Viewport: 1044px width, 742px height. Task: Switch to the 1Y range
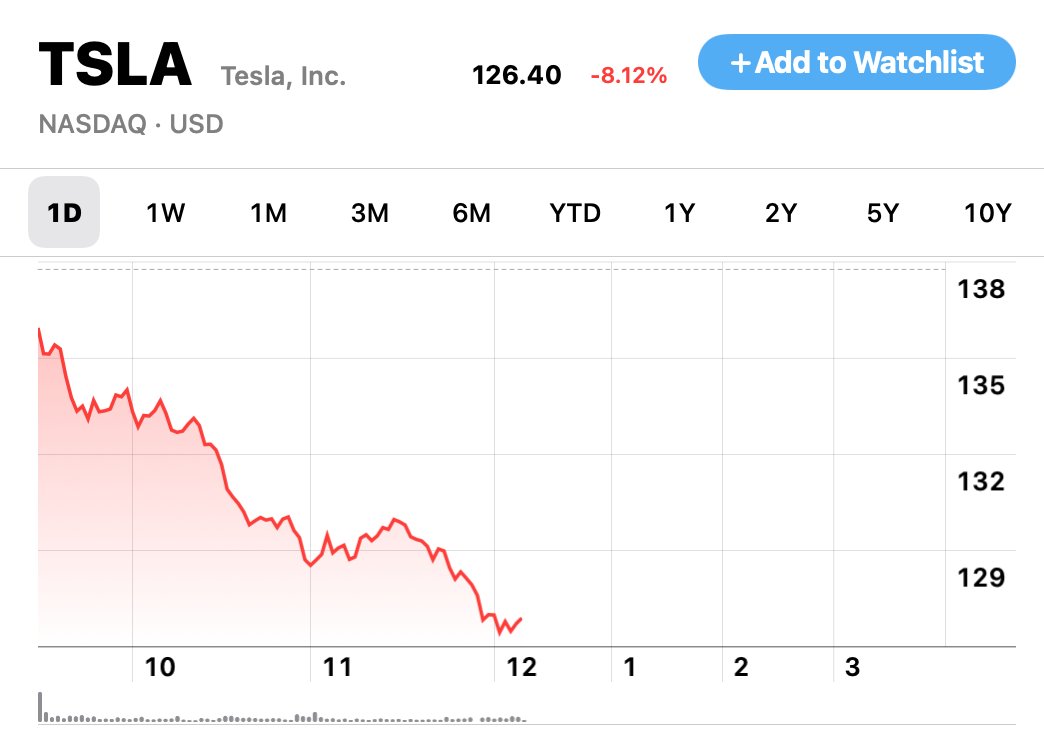coord(679,212)
